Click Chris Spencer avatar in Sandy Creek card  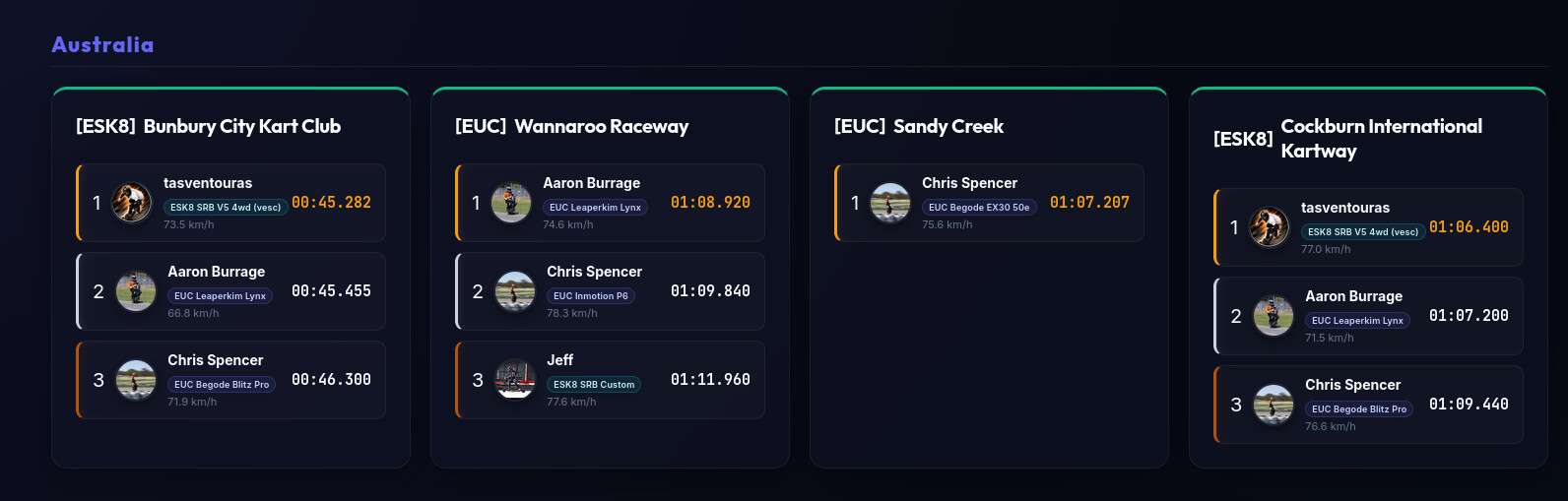pos(890,203)
